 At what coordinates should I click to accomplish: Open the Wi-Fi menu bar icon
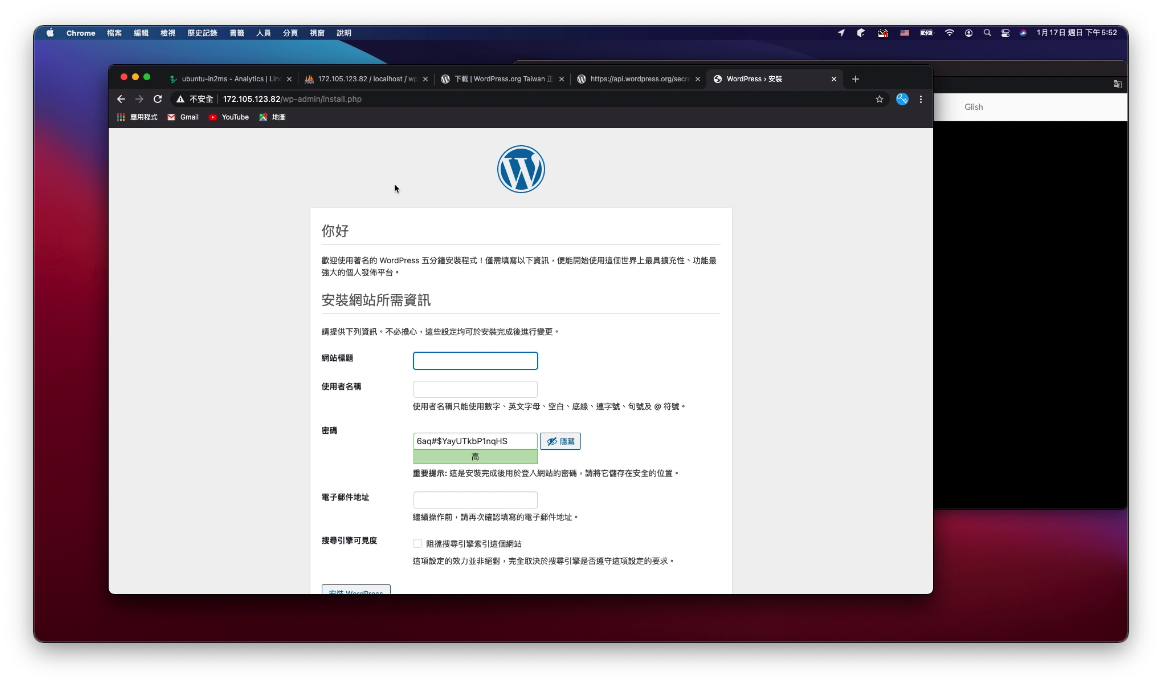pos(949,33)
